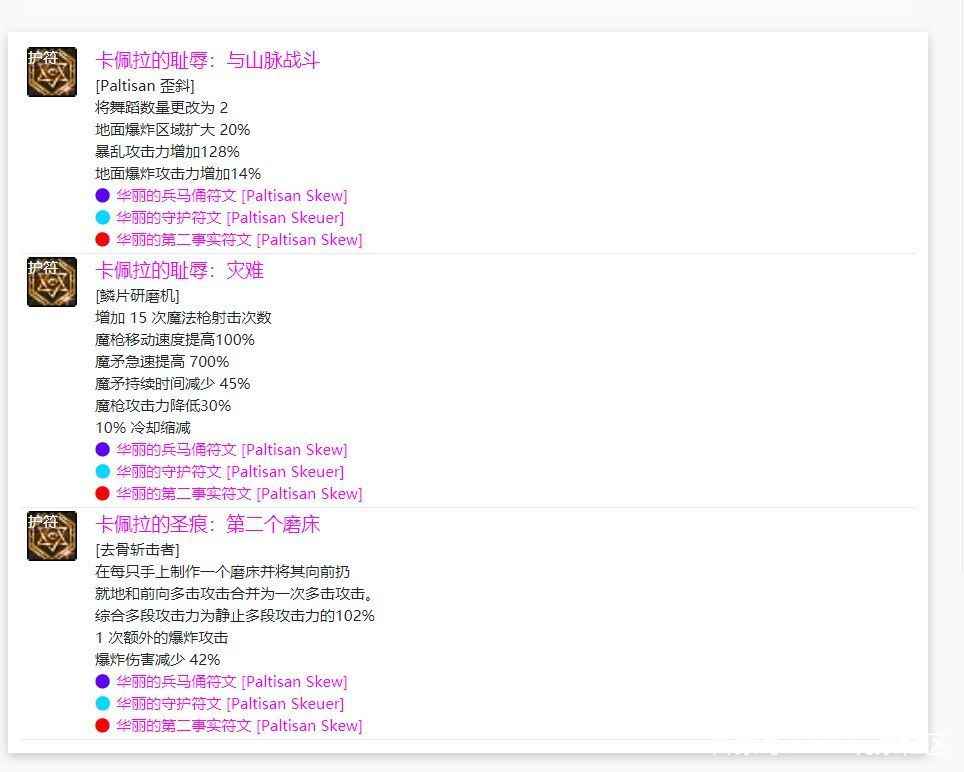Click the line 增加 15 次魔法枪射击次数
Image resolution: width=964 pixels, height=772 pixels.
(183, 318)
